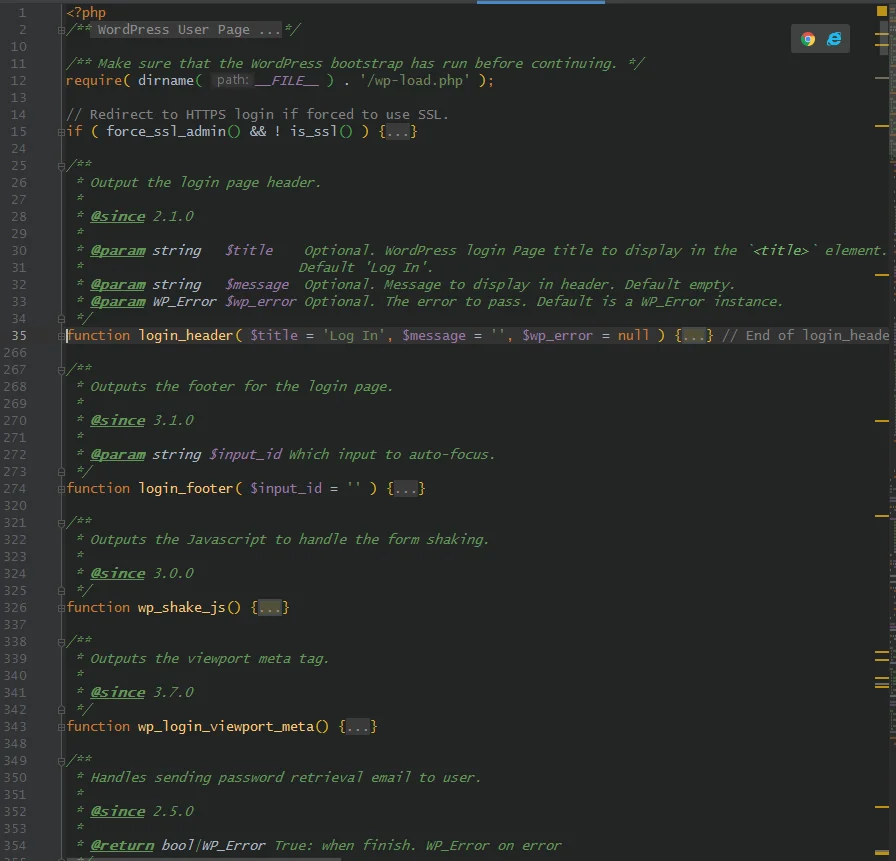Click the dirname call on line 12
Viewport: 896px width, 861px height.
pyautogui.click(x=166, y=81)
